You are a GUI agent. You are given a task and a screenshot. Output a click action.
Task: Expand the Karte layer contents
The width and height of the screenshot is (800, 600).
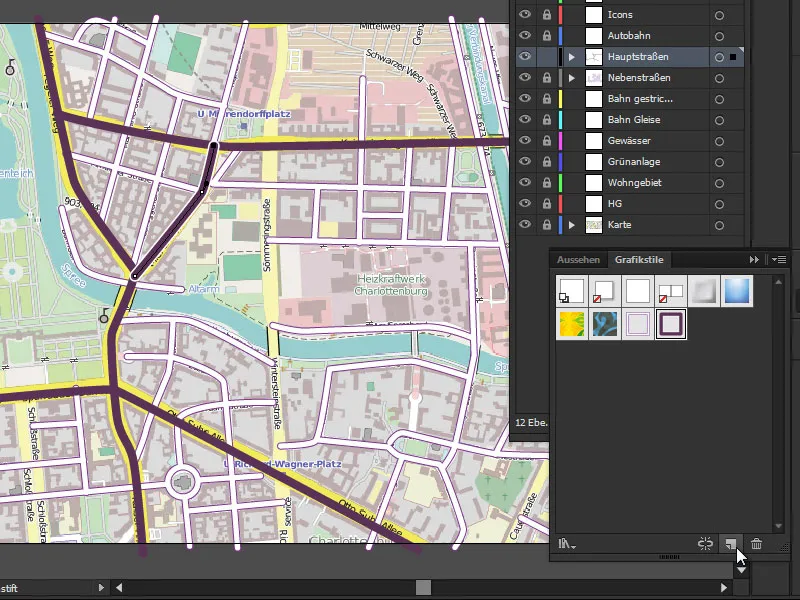coord(572,224)
